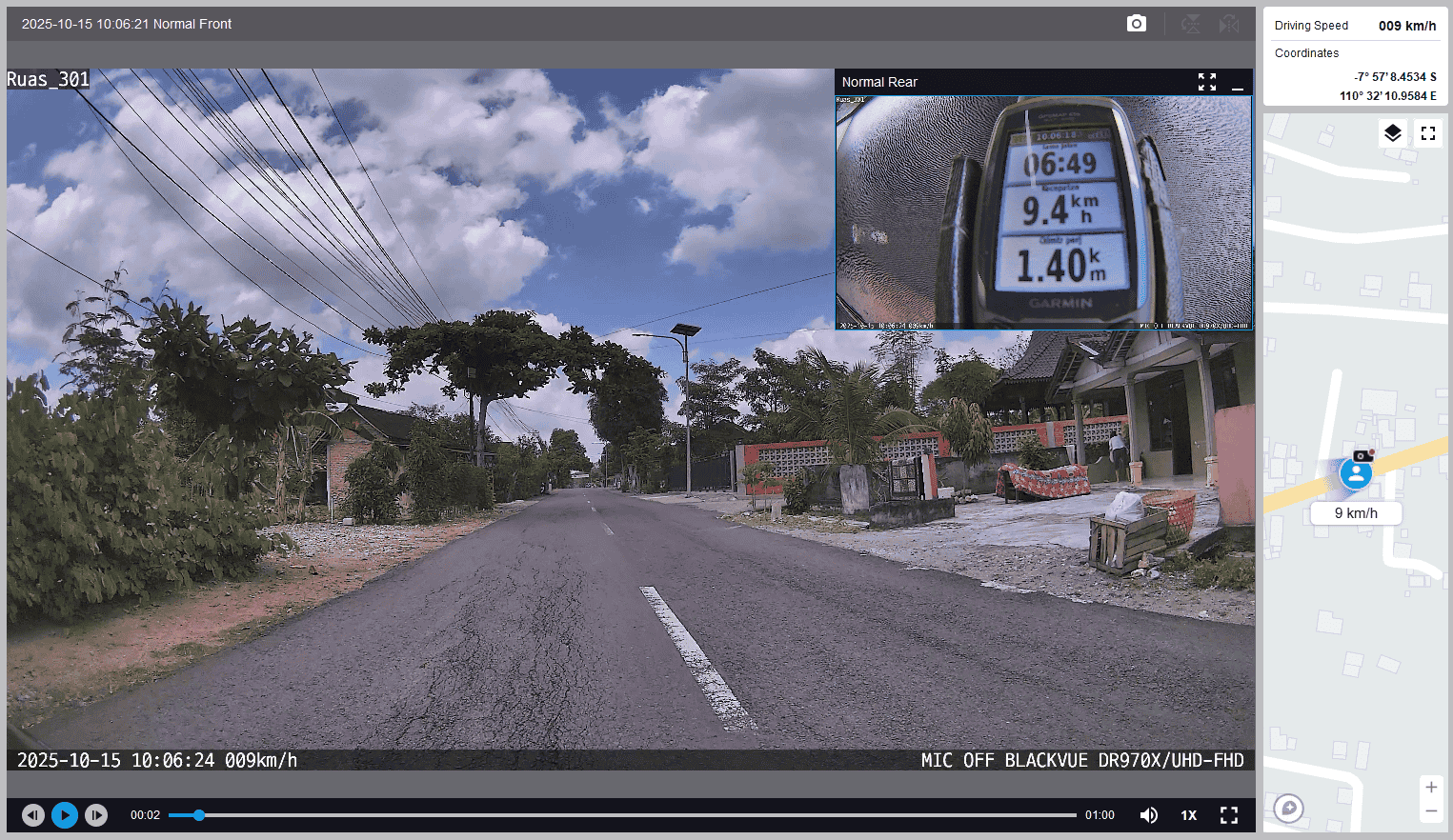The height and width of the screenshot is (840, 1453).
Task: Step forward to the next frame
Action: click(x=96, y=815)
